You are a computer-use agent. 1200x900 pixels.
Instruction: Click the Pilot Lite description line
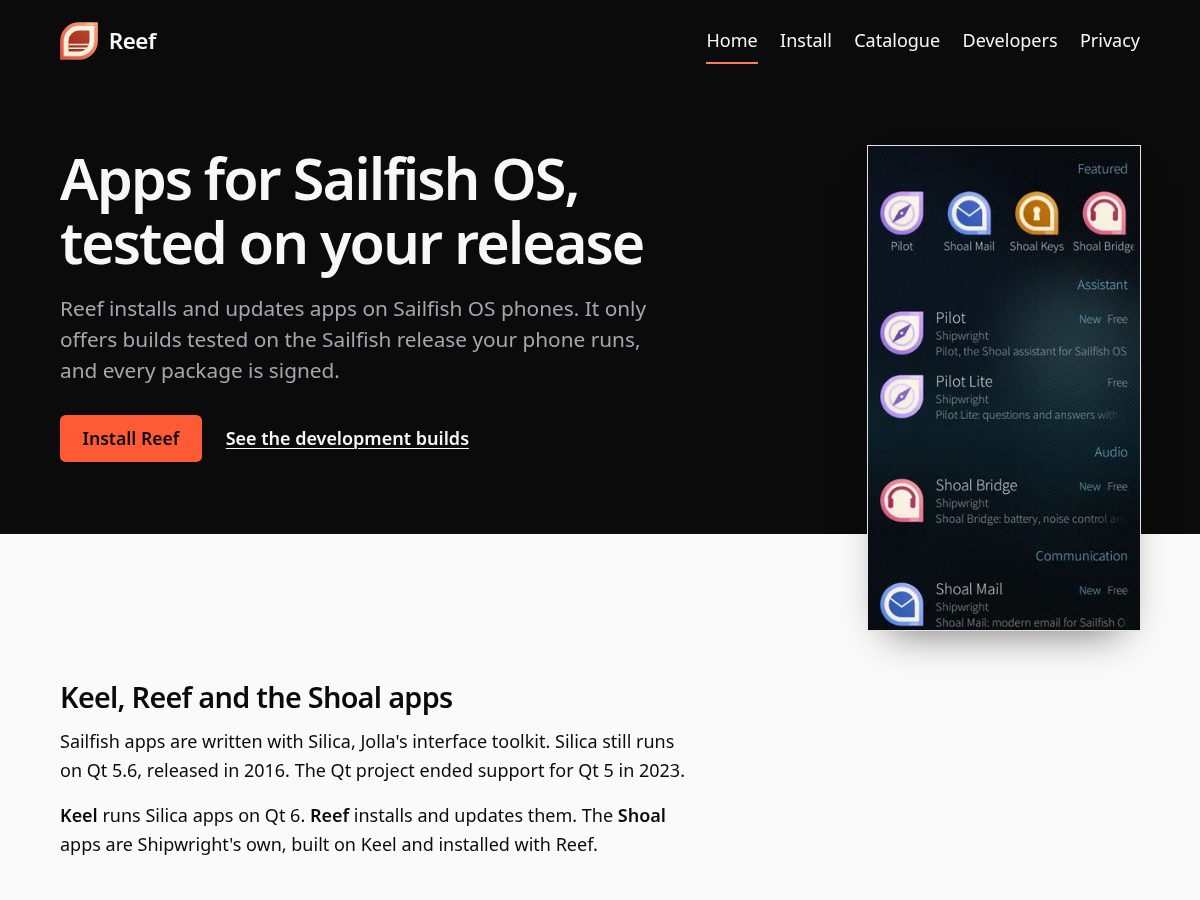point(1029,415)
